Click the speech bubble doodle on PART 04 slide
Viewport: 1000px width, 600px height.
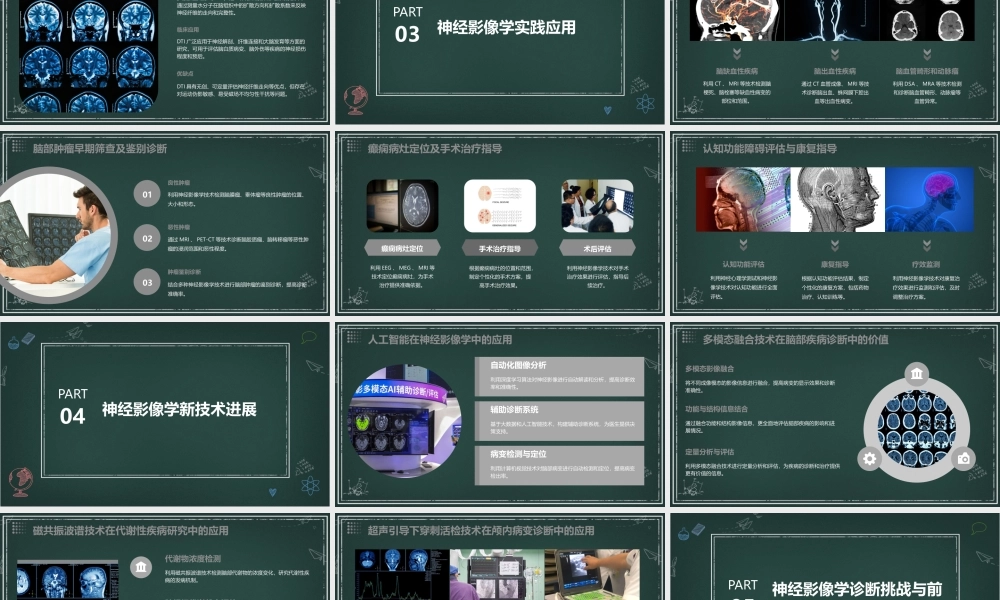coord(309,337)
